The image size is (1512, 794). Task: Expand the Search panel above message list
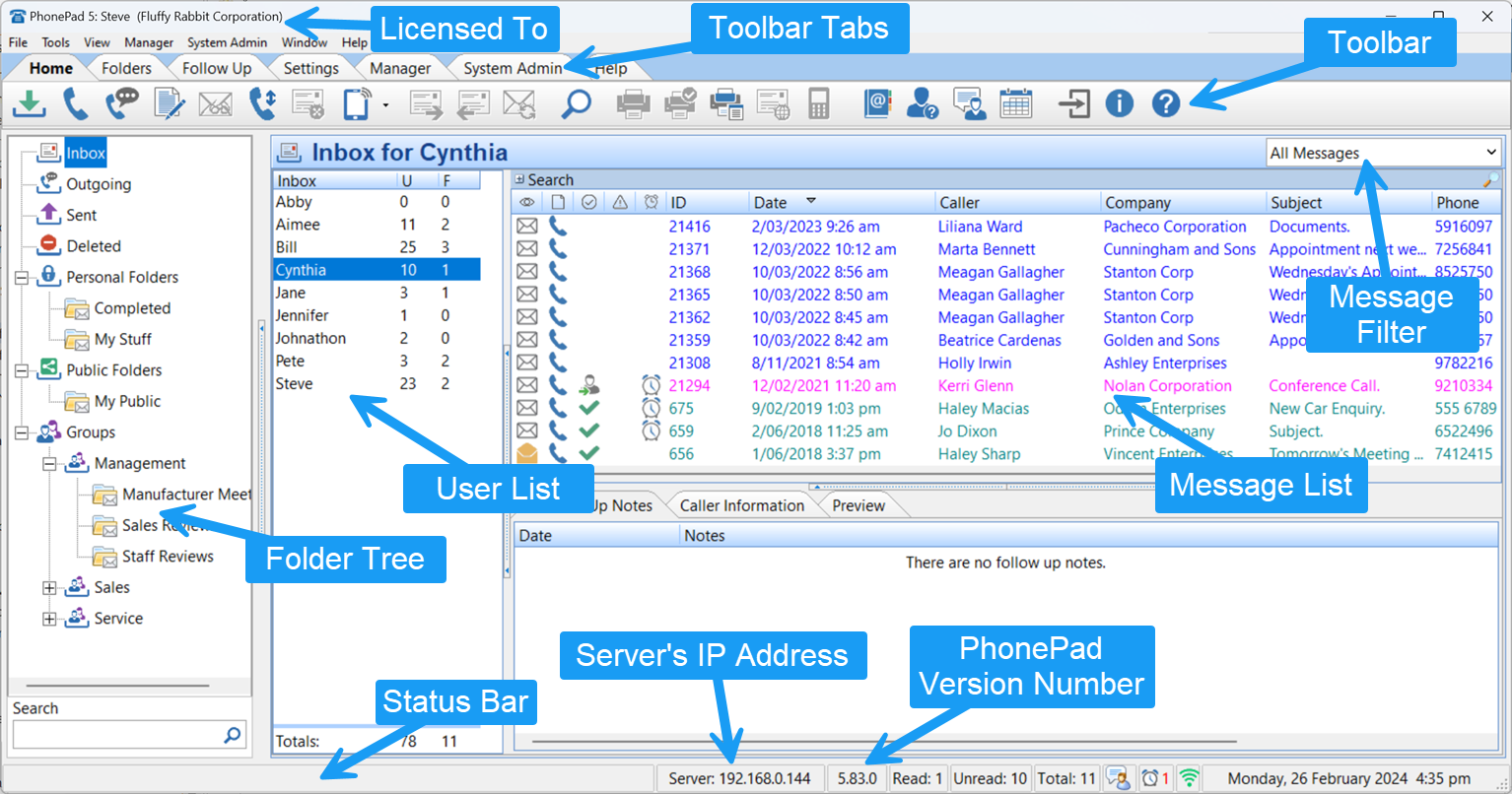[519, 179]
